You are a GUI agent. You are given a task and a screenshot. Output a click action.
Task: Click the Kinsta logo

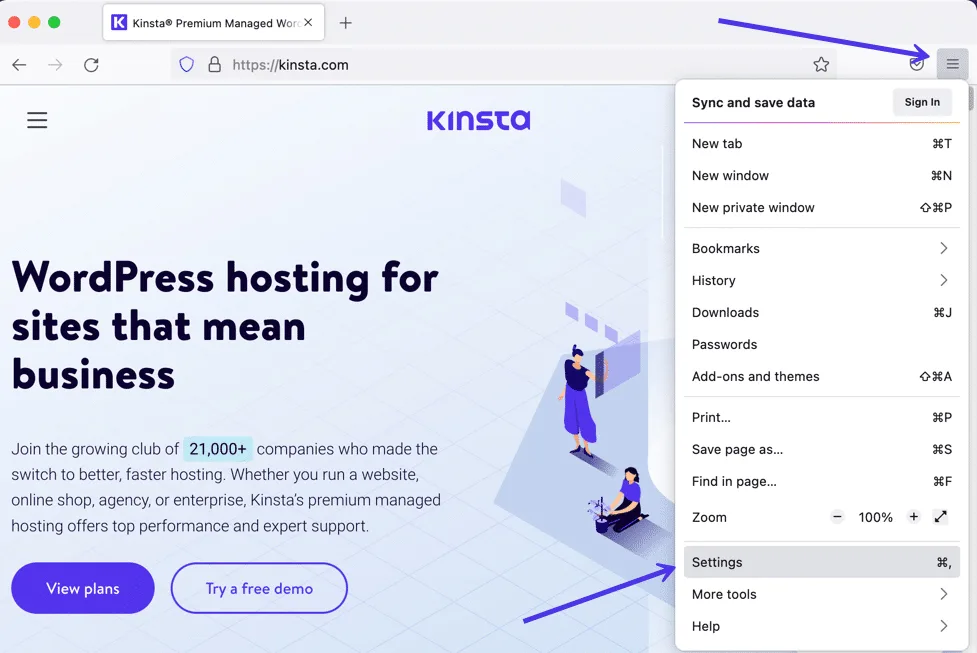(x=479, y=120)
